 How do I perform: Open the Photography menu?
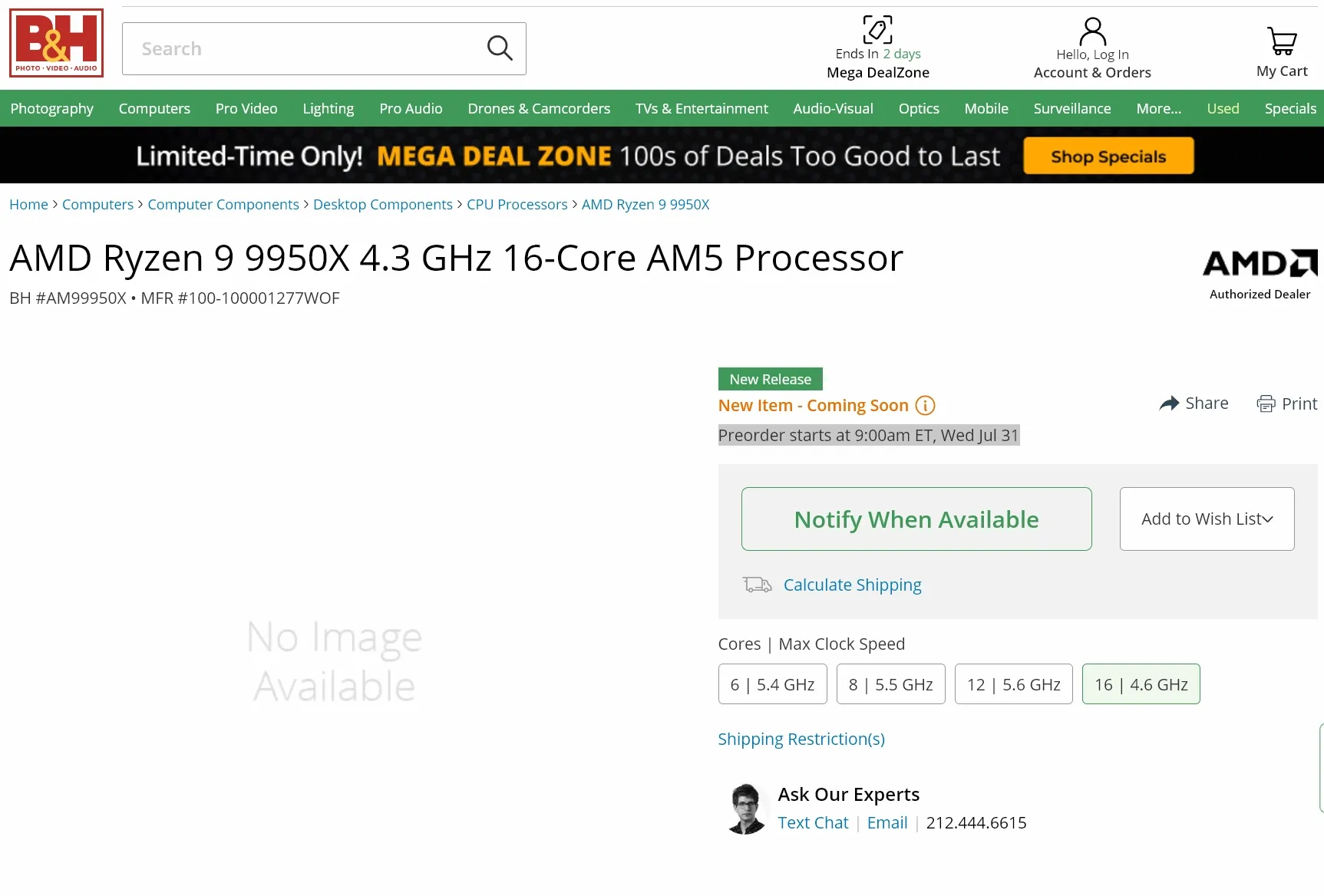tap(51, 108)
